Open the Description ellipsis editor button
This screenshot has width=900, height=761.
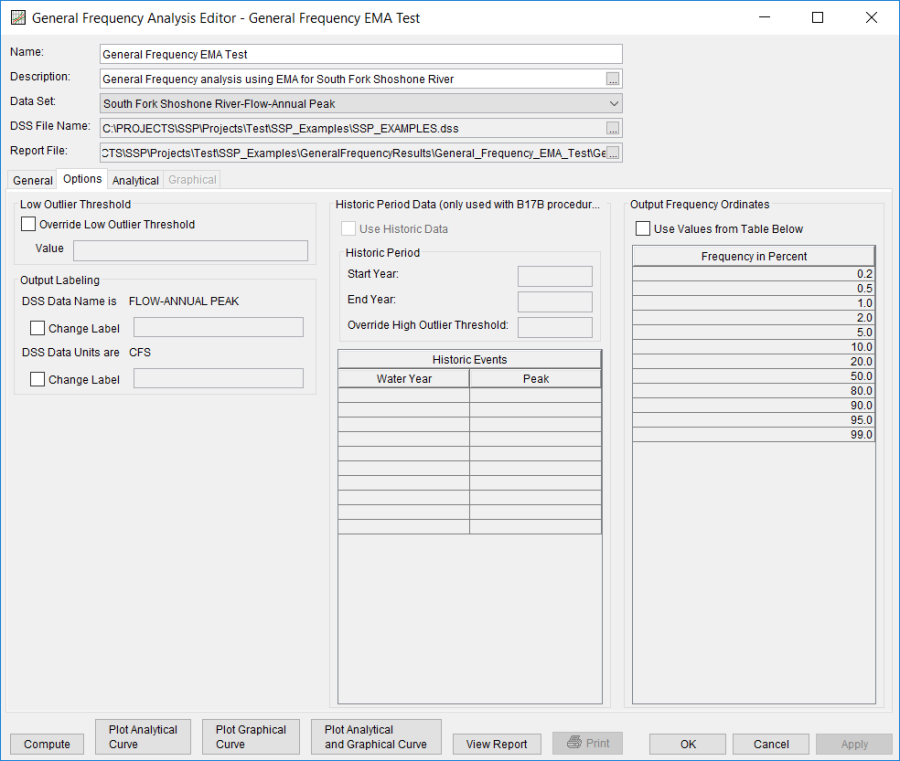613,79
